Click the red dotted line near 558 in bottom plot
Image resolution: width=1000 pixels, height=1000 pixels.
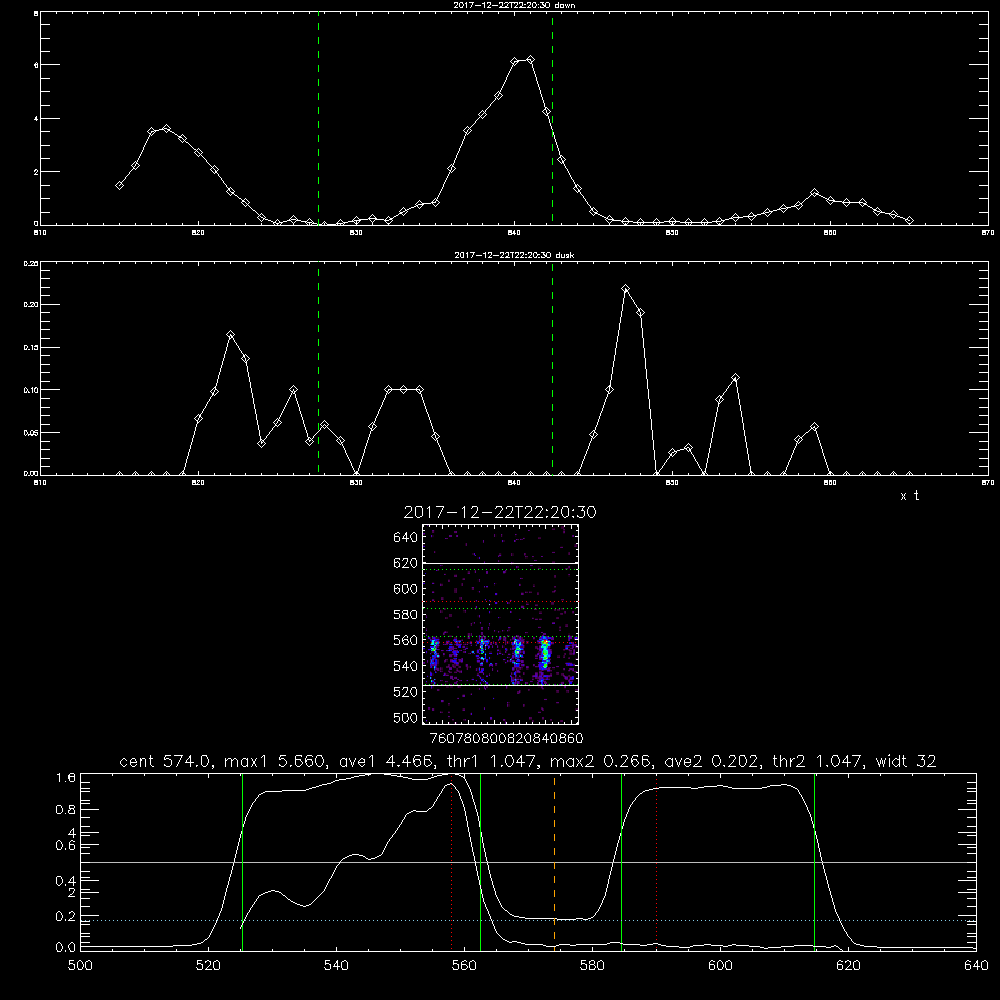(x=452, y=861)
